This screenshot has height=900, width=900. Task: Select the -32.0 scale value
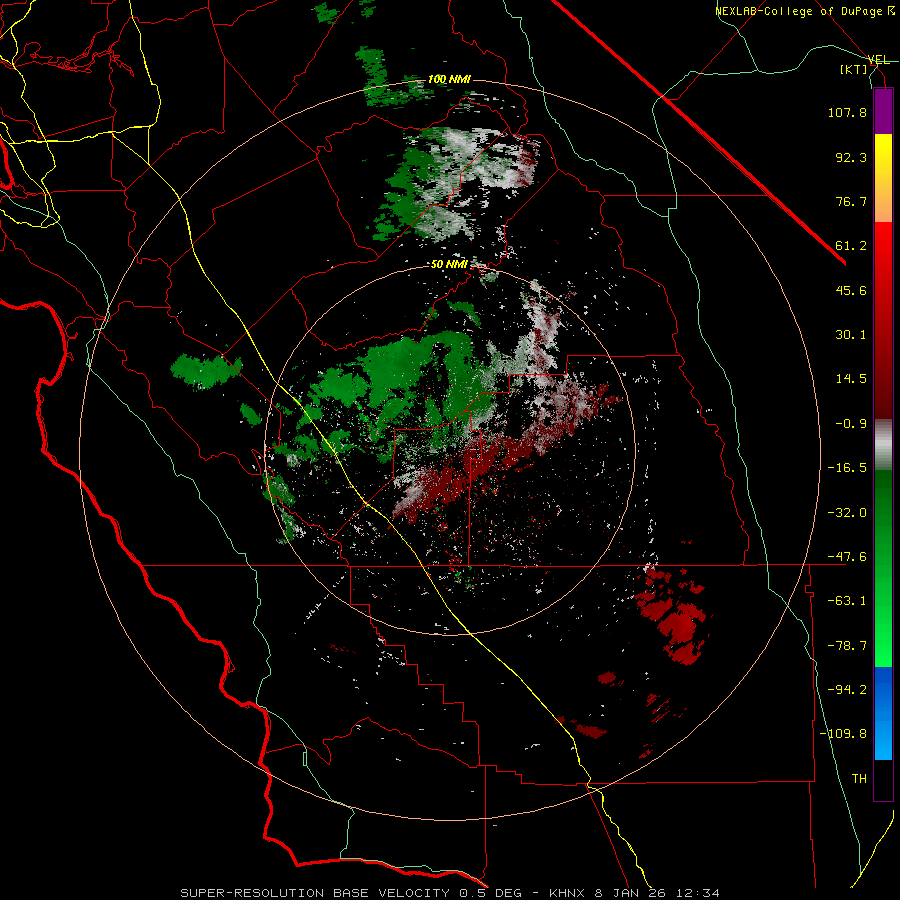[847, 513]
